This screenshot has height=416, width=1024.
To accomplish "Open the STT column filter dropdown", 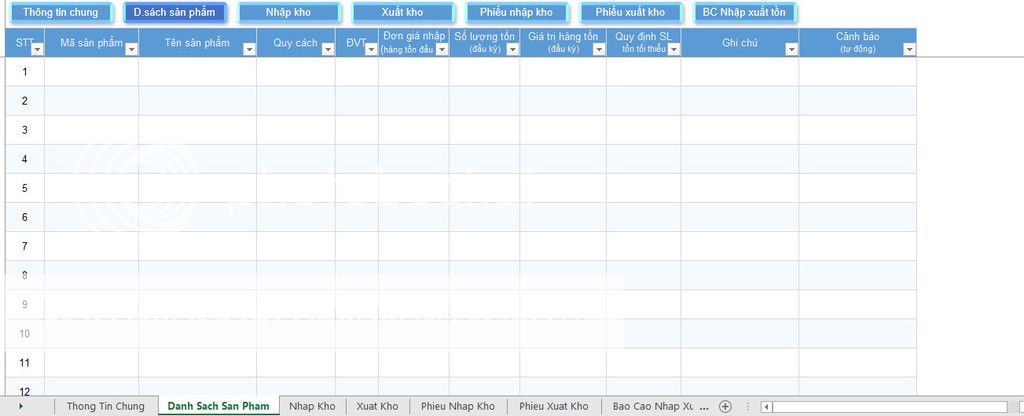I will point(37,49).
